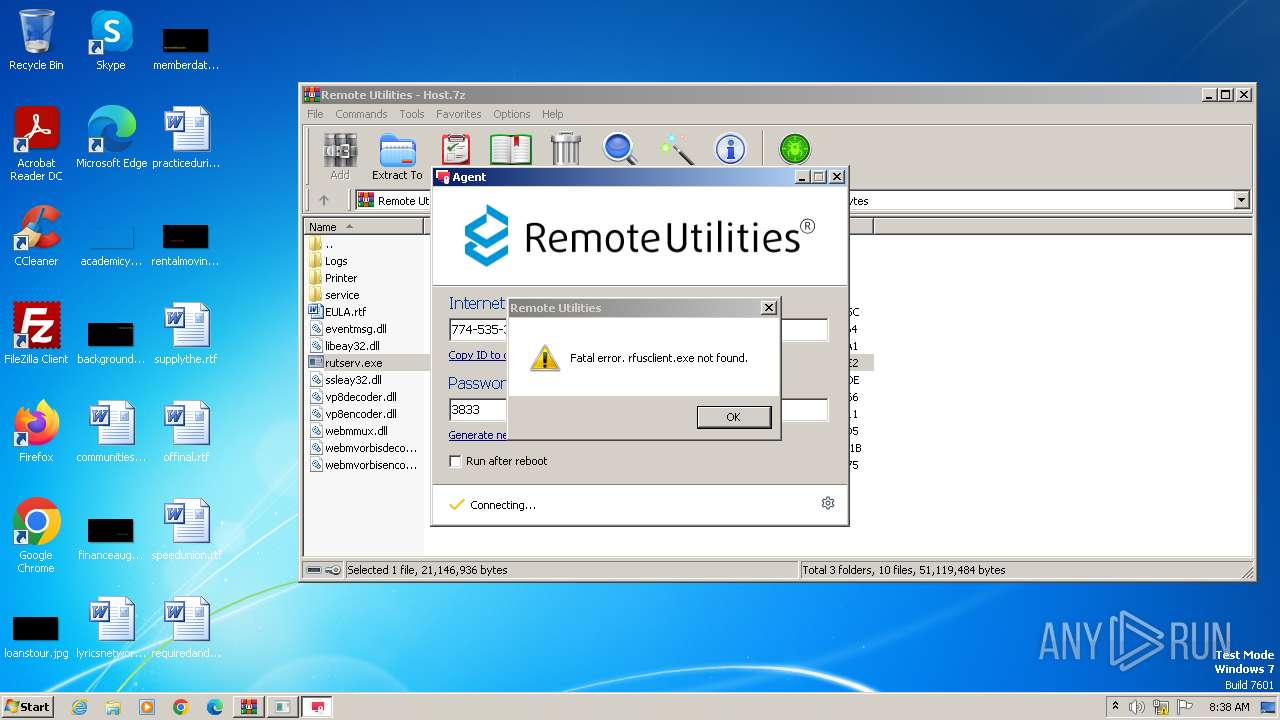1280x720 pixels.
Task: Select the FileZilla Client desktop icon
Action: click(36, 334)
